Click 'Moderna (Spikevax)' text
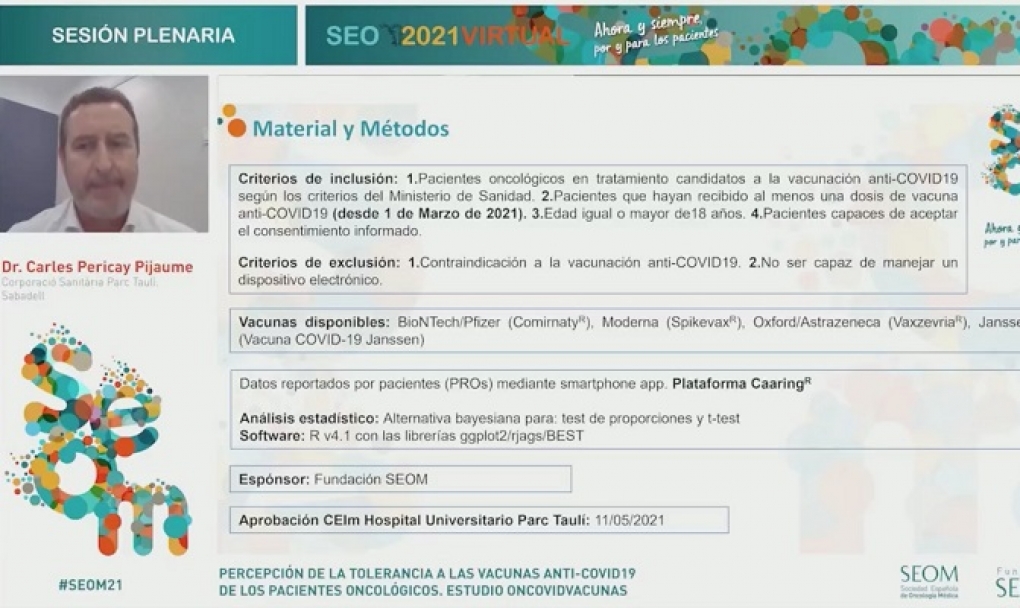The height and width of the screenshot is (608, 1020). click(671, 322)
